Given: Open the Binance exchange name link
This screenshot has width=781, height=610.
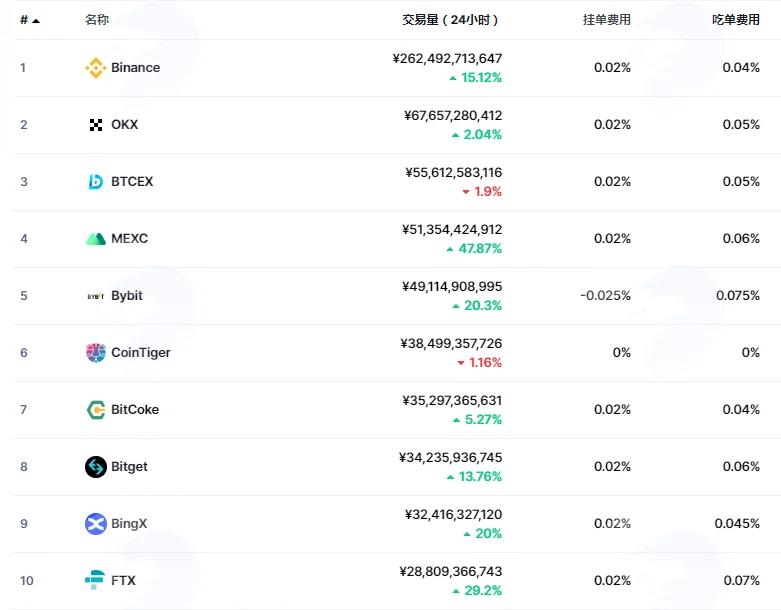Looking at the screenshot, I should click(135, 68).
